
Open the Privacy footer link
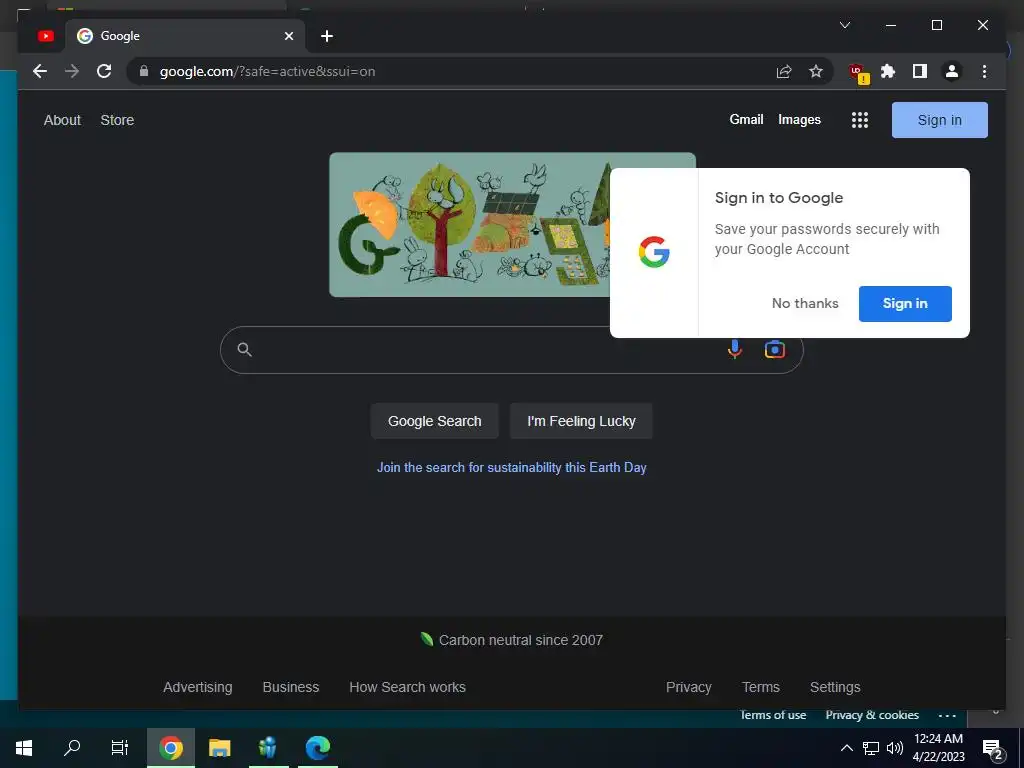pyautogui.click(x=688, y=687)
